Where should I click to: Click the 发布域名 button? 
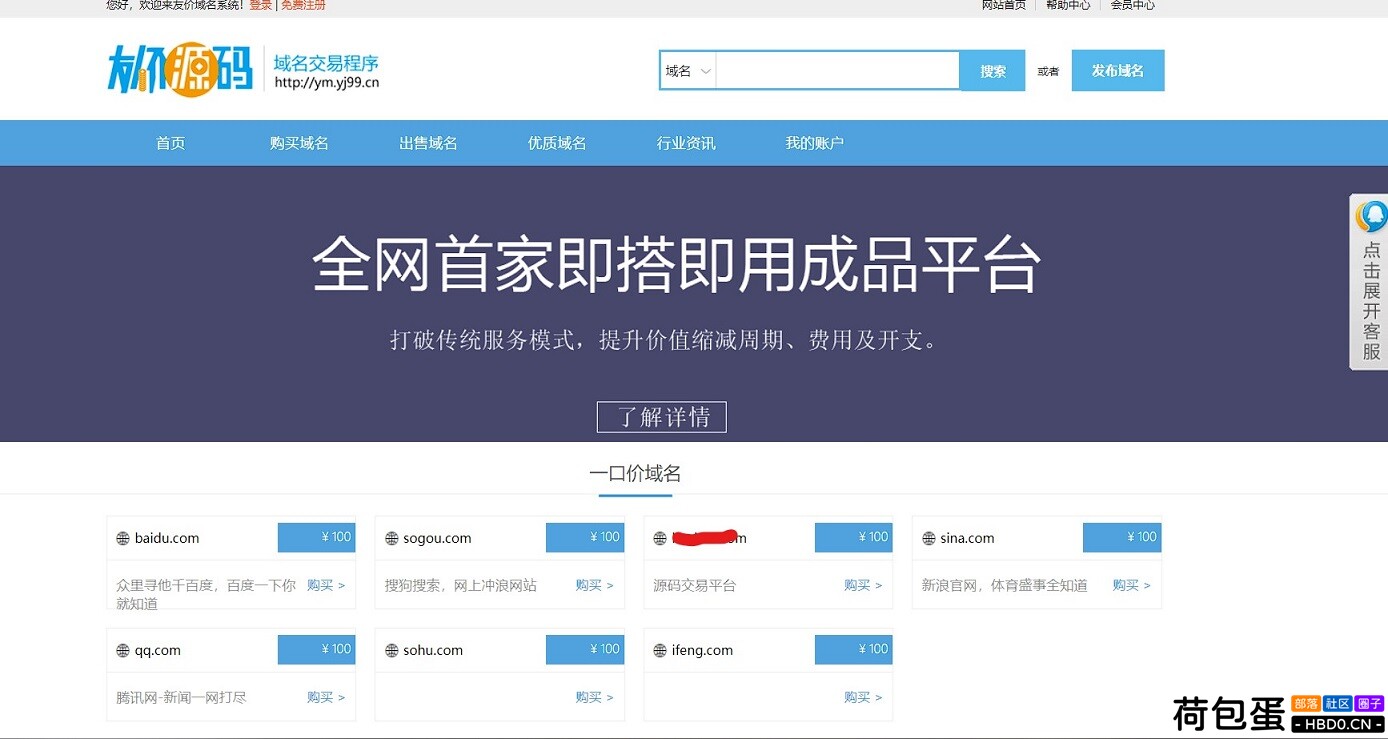1118,71
